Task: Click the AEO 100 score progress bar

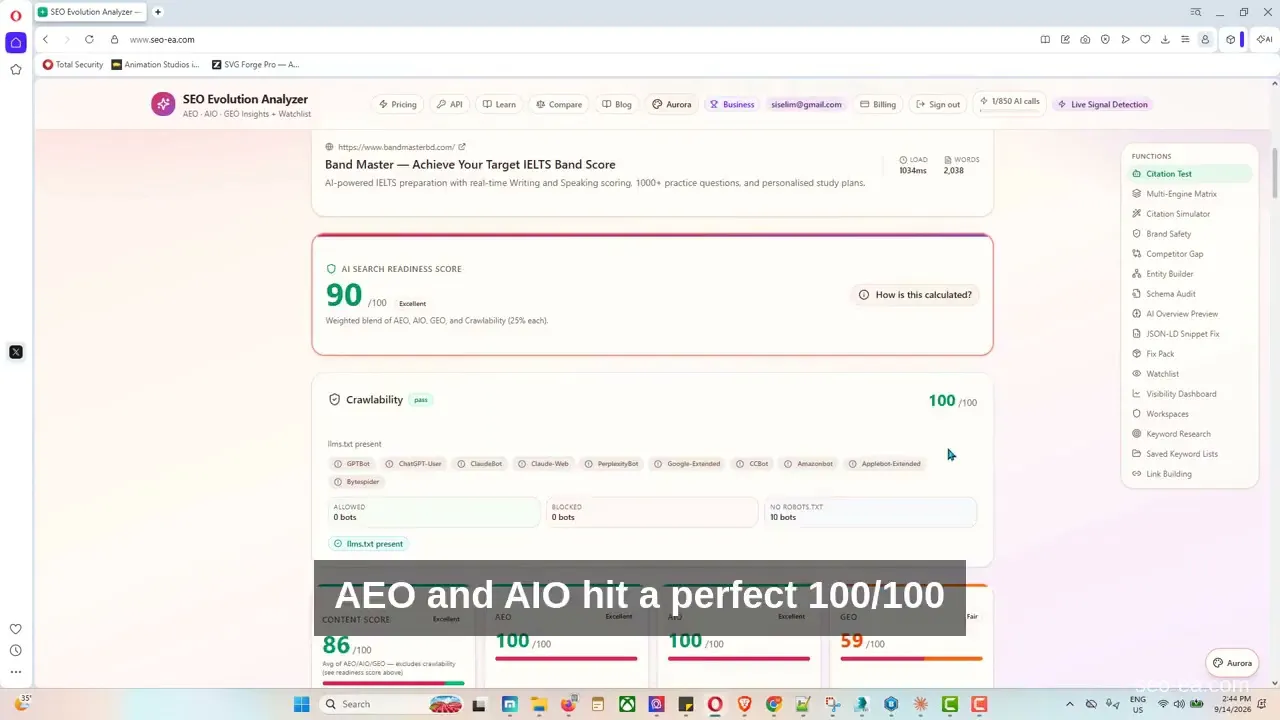Action: (566, 659)
